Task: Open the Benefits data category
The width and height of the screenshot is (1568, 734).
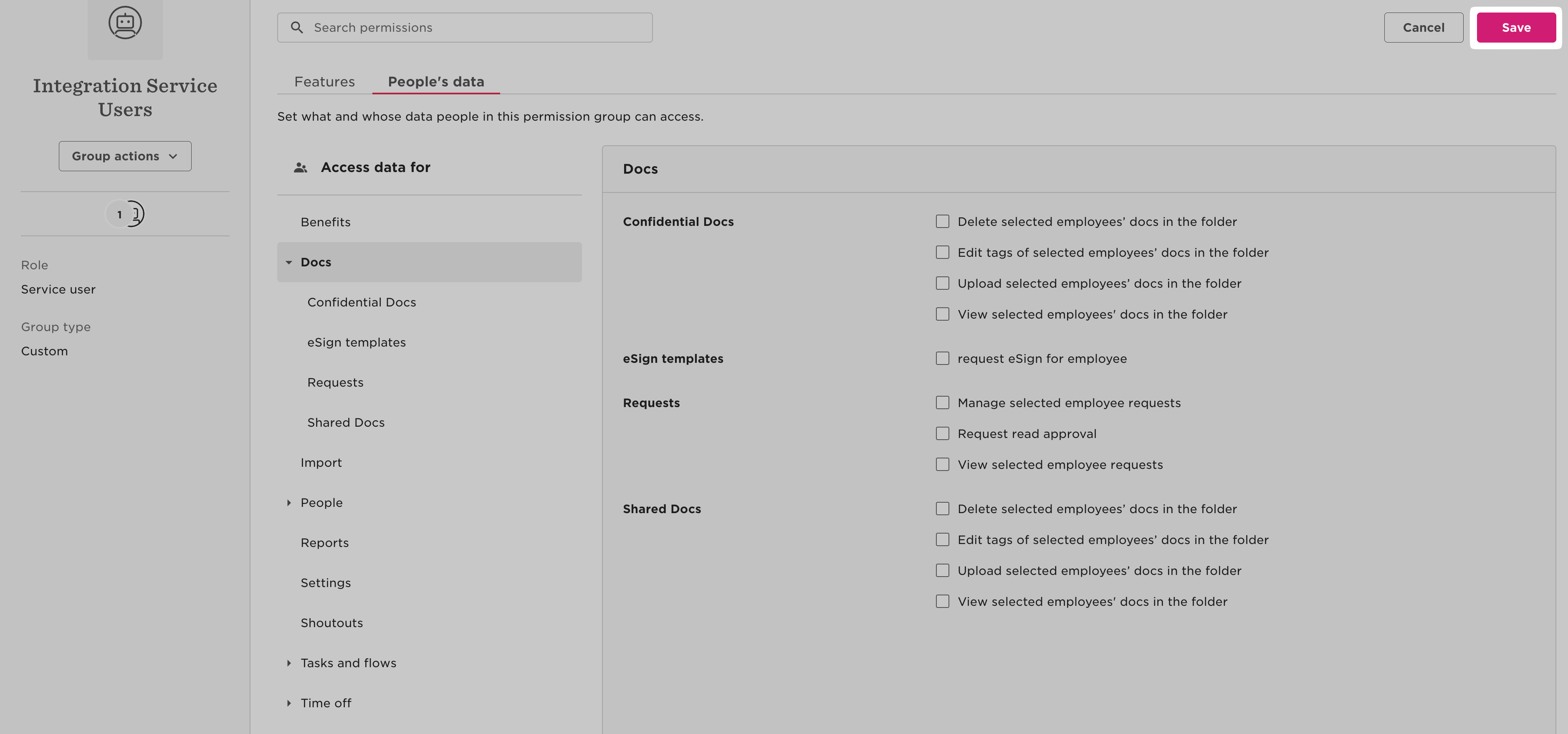Action: 325,222
